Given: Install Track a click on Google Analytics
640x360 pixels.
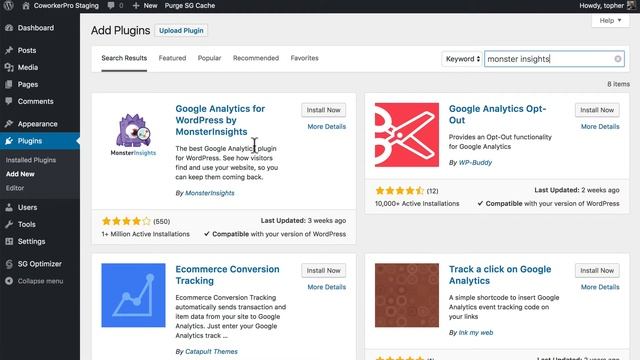Looking at the screenshot, I should click(597, 270).
